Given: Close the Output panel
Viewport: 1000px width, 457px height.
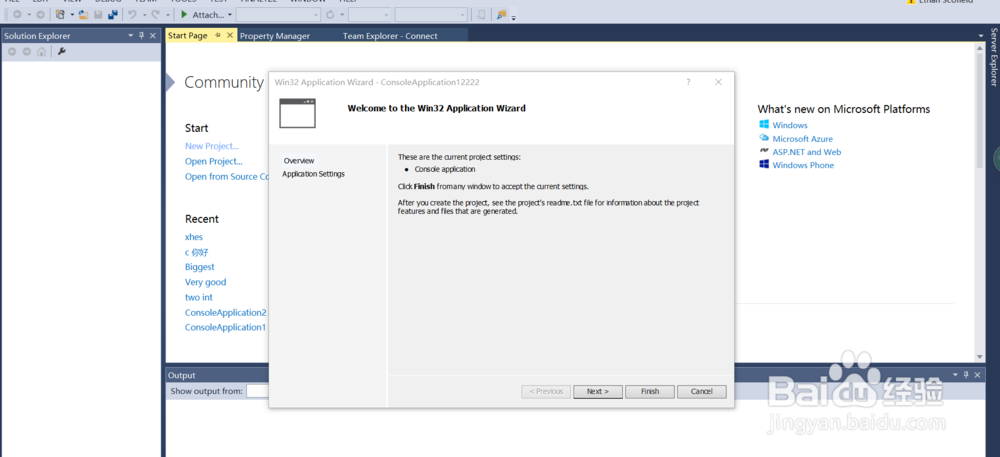Looking at the screenshot, I should coord(976,375).
